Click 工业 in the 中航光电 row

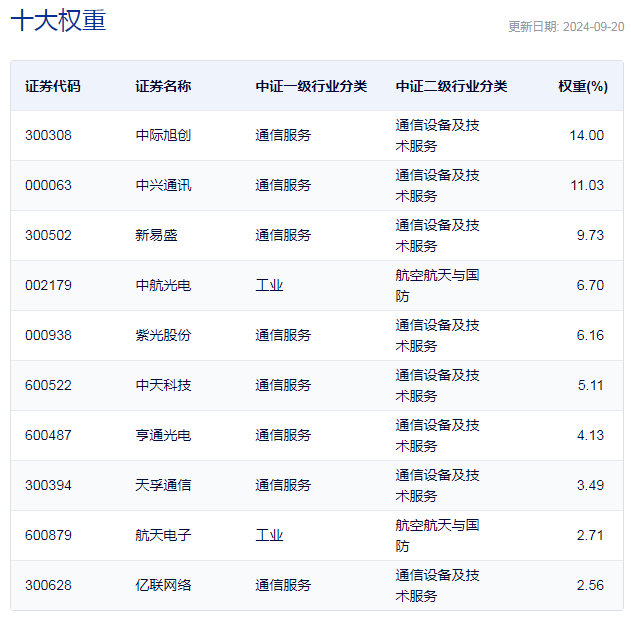269,285
